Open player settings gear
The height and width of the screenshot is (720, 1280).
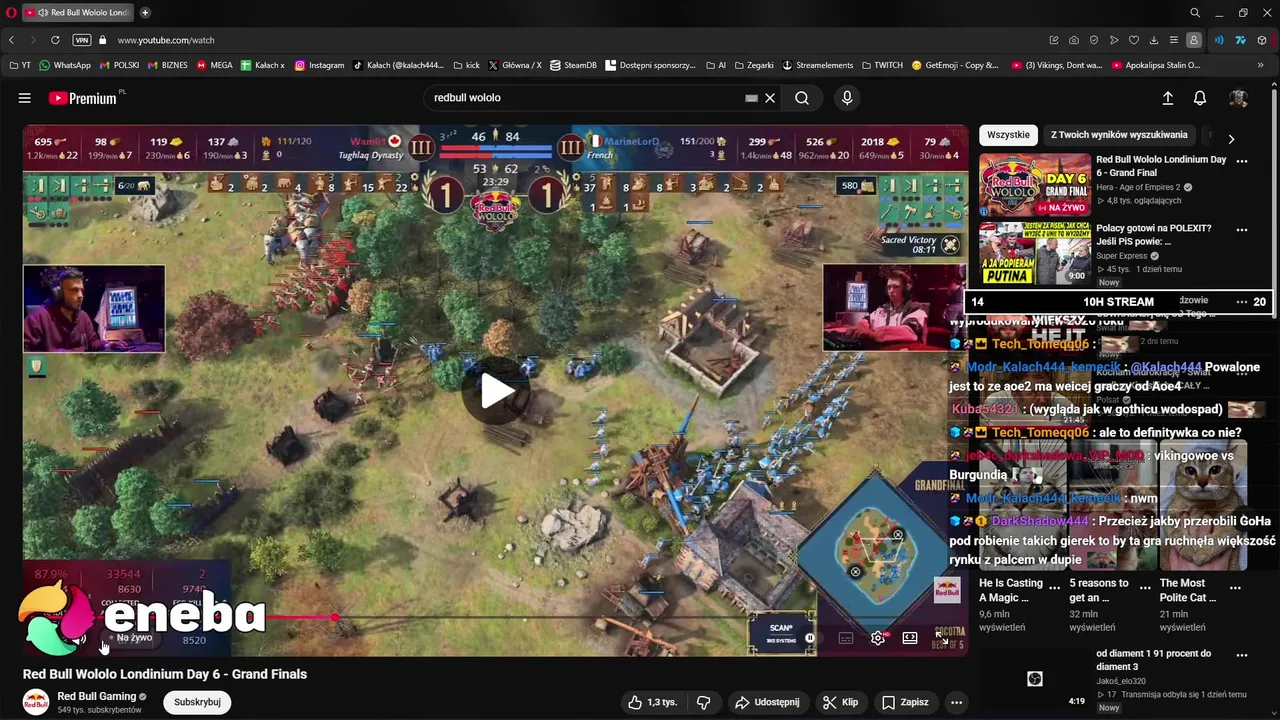[878, 638]
